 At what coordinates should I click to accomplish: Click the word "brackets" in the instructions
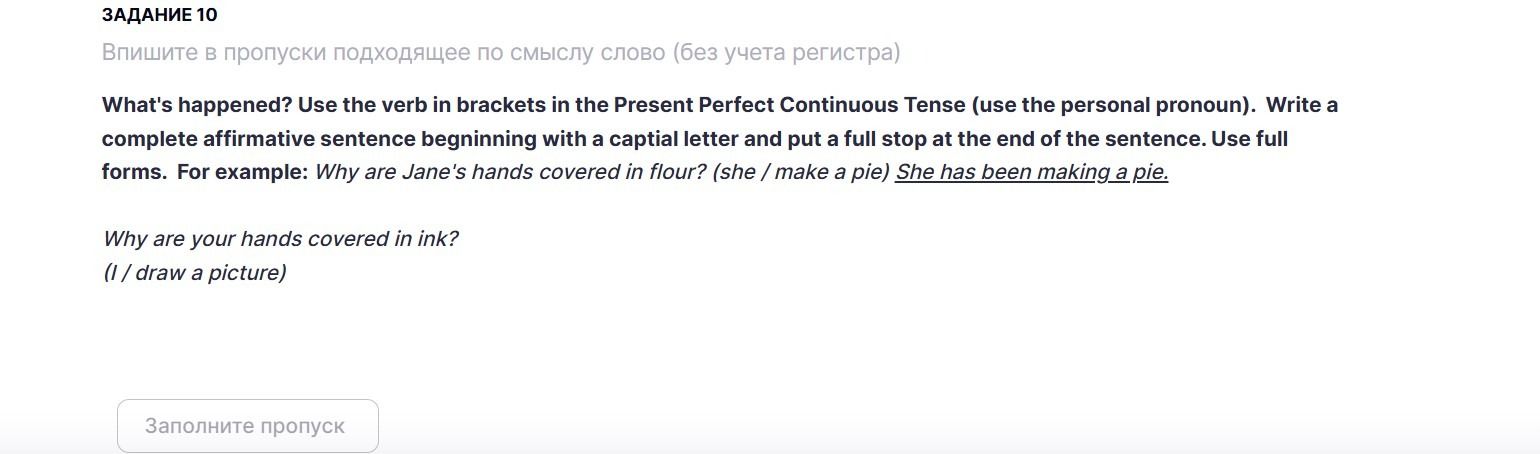pyautogui.click(x=499, y=105)
